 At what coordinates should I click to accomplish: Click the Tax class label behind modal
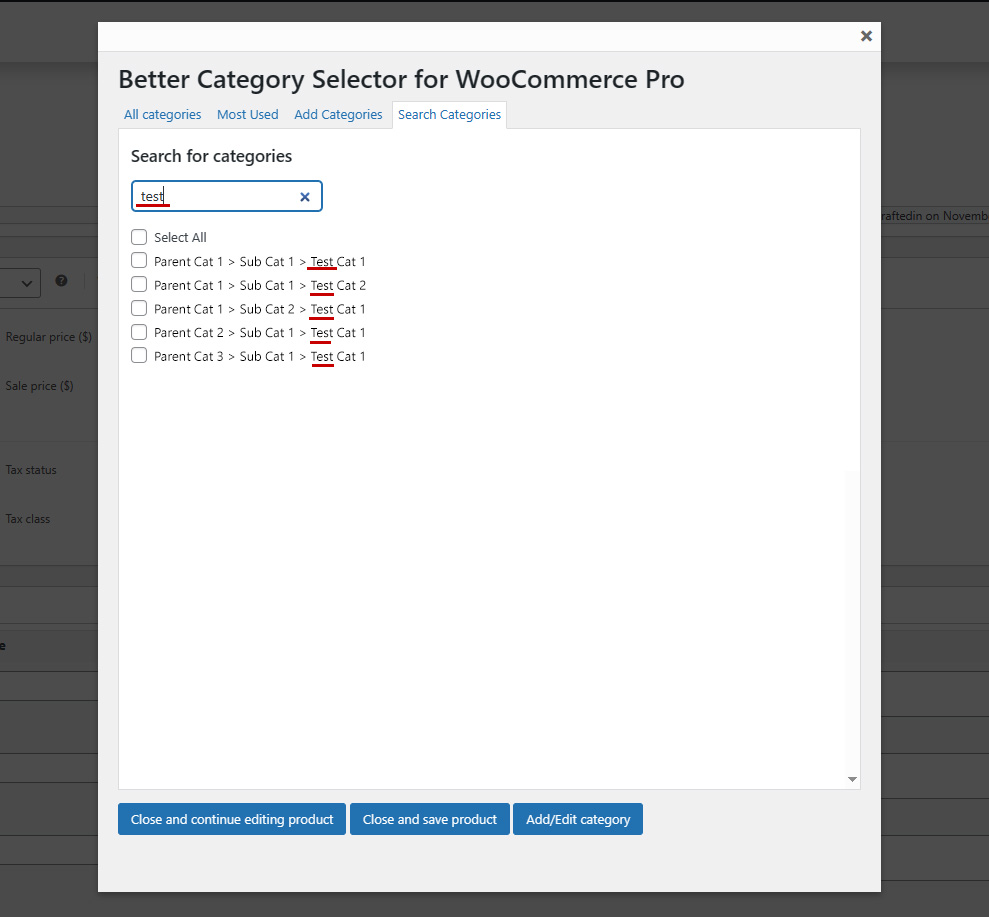point(28,519)
